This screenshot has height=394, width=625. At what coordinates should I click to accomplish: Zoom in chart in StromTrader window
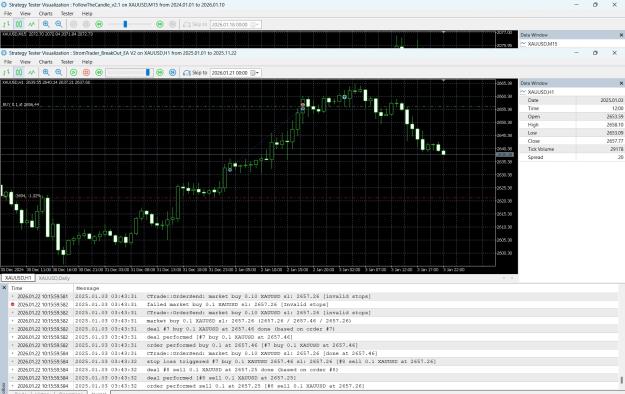(x=46, y=73)
